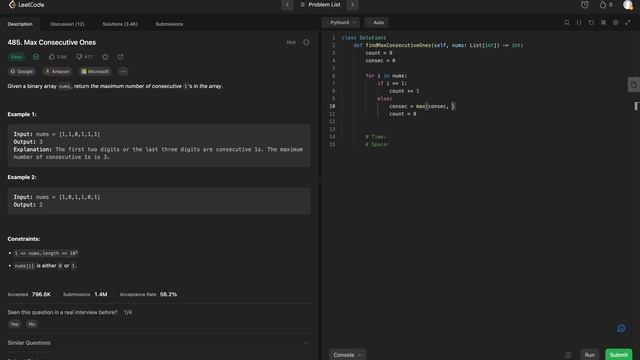Submit the solution
640x360 pixels.
(x=618, y=355)
